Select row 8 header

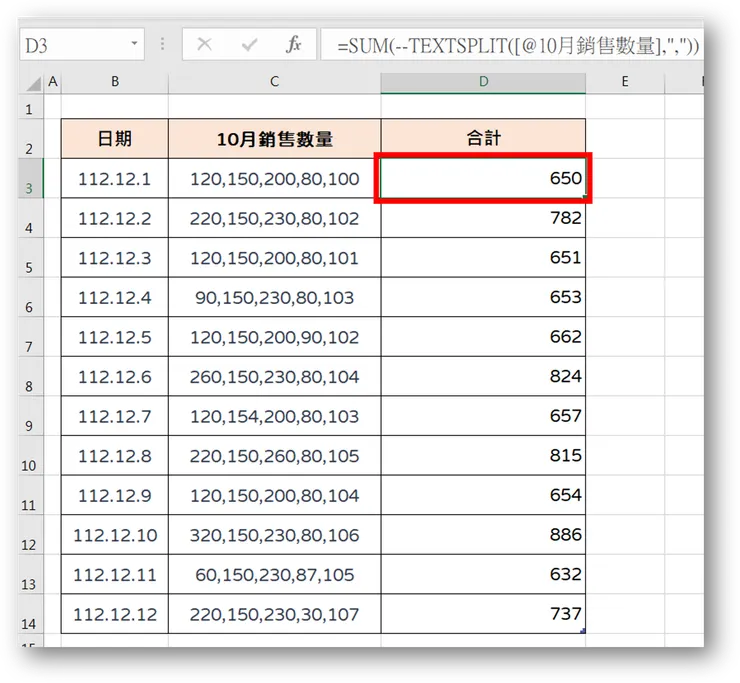tap(29, 377)
